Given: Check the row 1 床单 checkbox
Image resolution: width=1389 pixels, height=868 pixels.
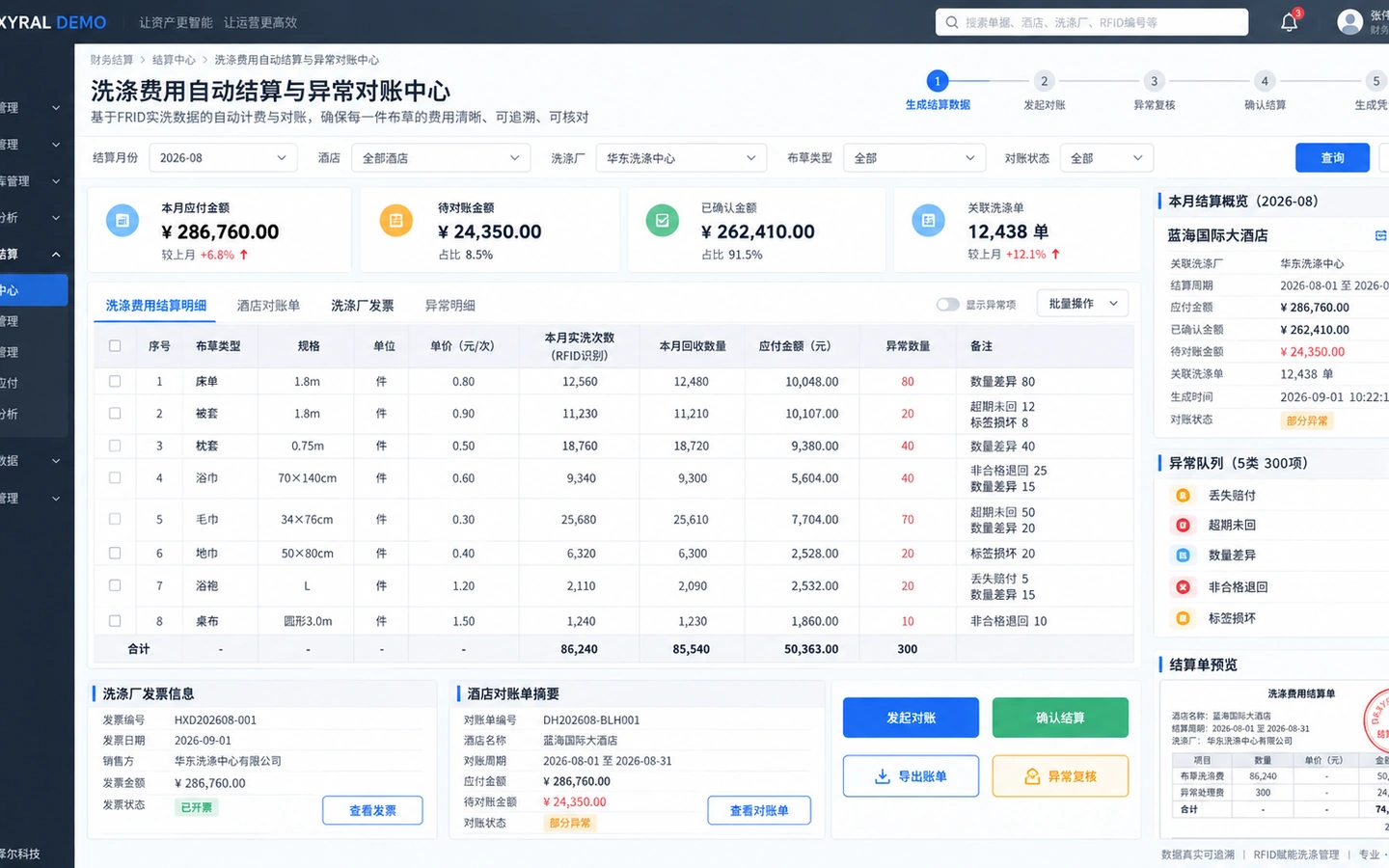Looking at the screenshot, I should click(x=115, y=381).
